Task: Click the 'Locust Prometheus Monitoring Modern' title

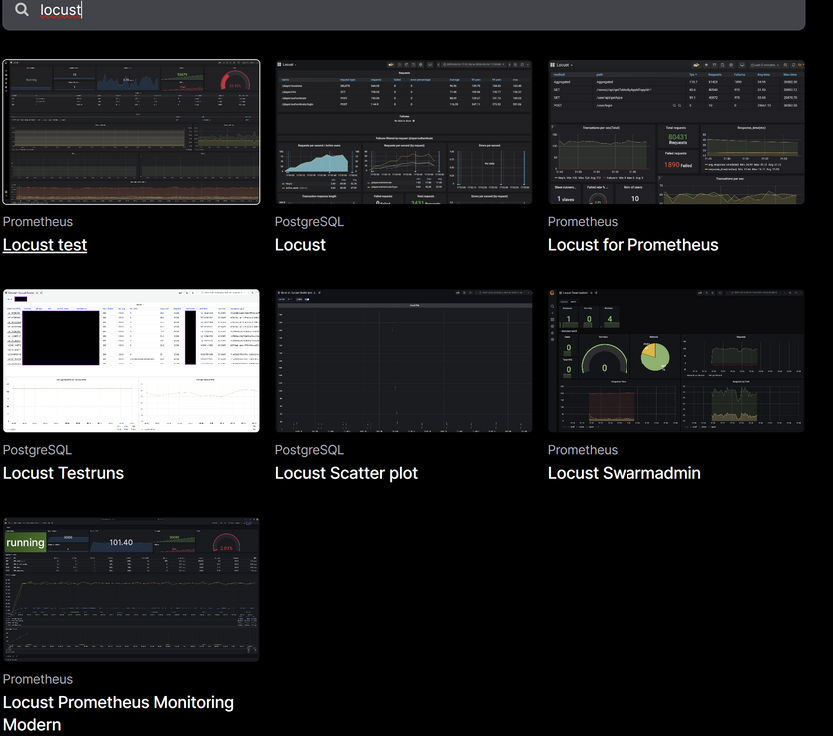Action: coord(118,703)
